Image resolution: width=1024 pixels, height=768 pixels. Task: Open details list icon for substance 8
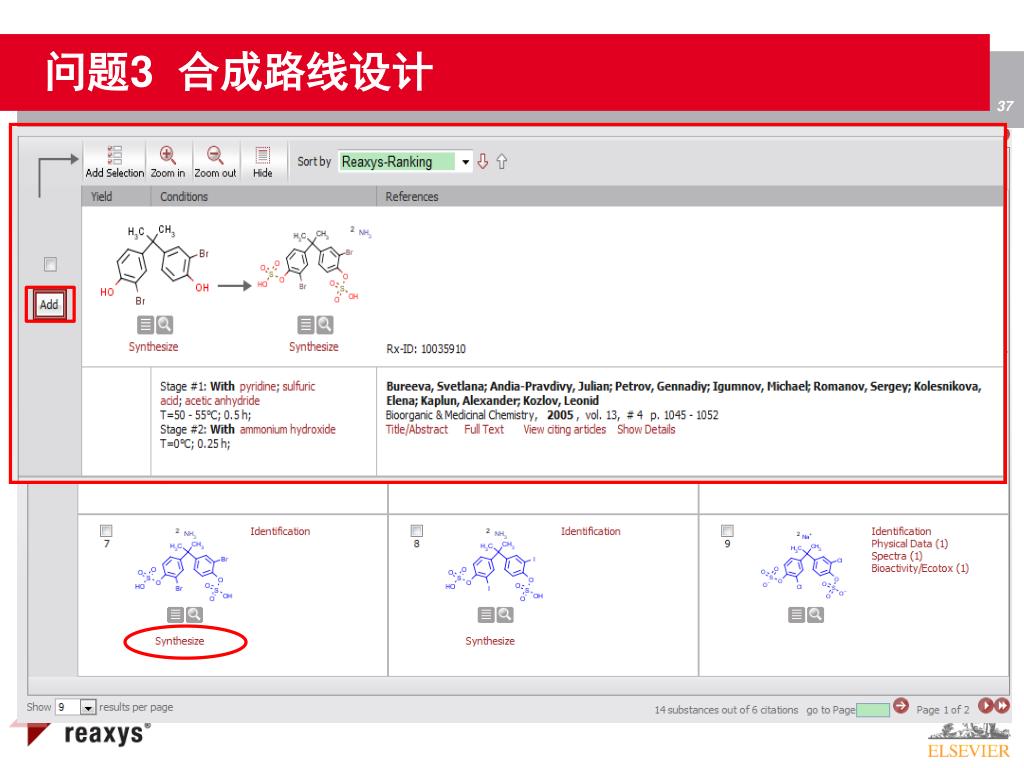(486, 615)
